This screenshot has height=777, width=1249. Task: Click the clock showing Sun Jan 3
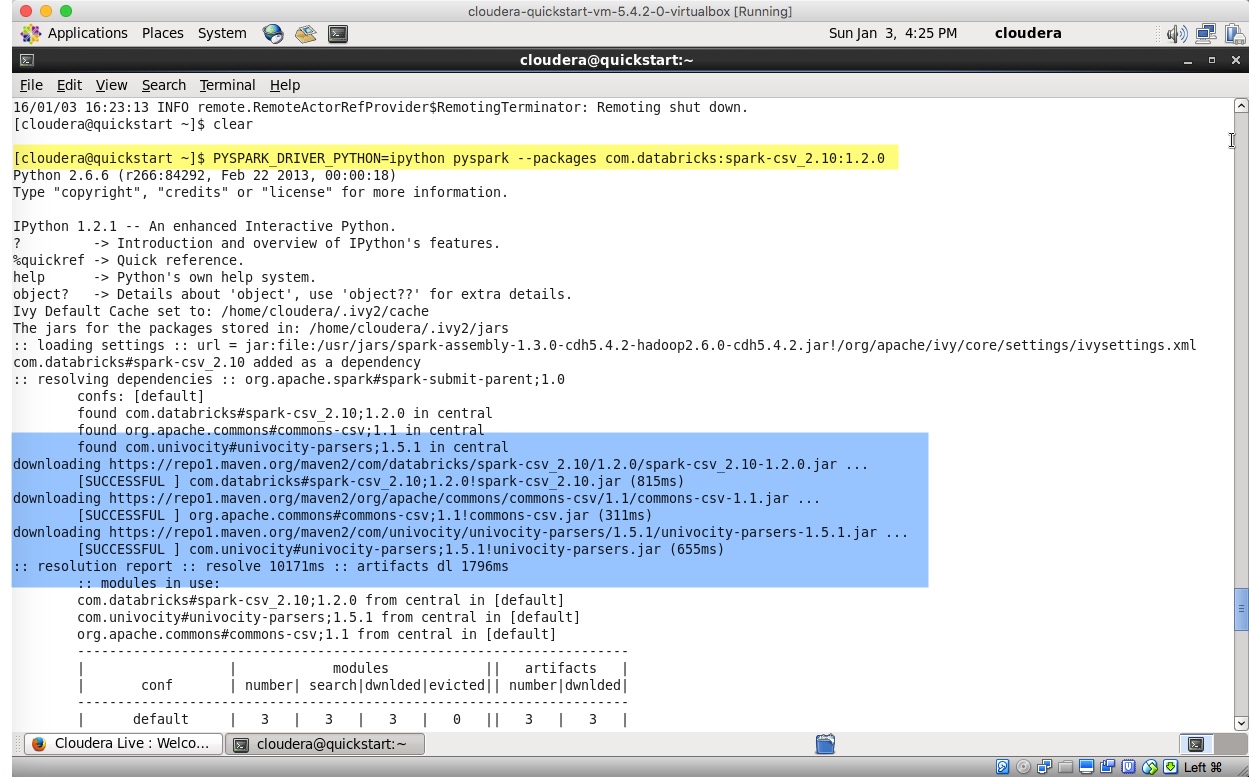(x=892, y=33)
